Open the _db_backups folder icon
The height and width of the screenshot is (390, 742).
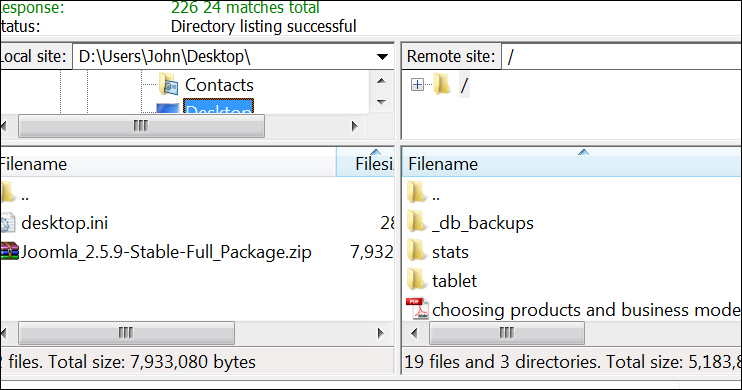(417, 222)
